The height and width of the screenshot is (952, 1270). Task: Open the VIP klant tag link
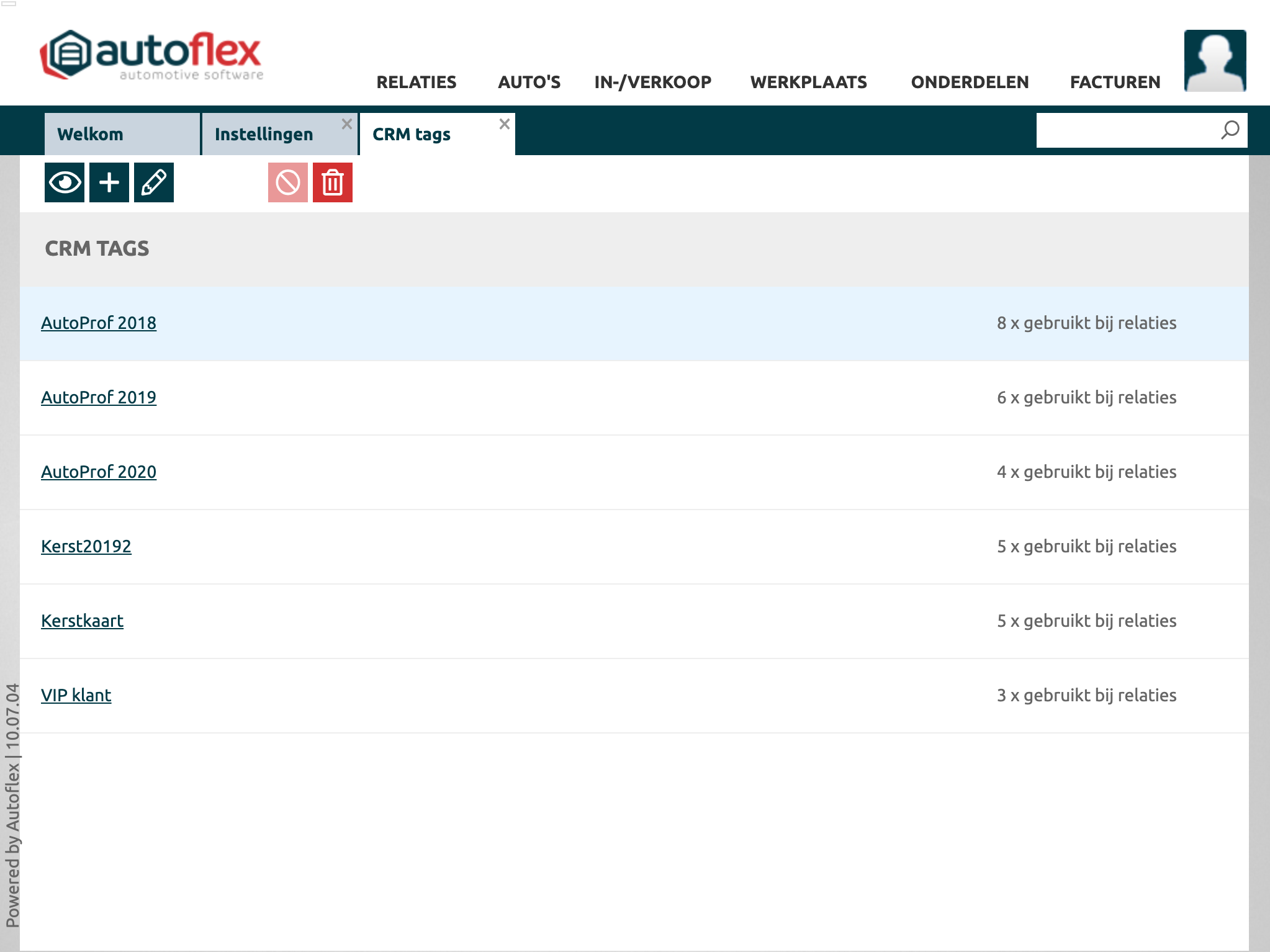76,695
